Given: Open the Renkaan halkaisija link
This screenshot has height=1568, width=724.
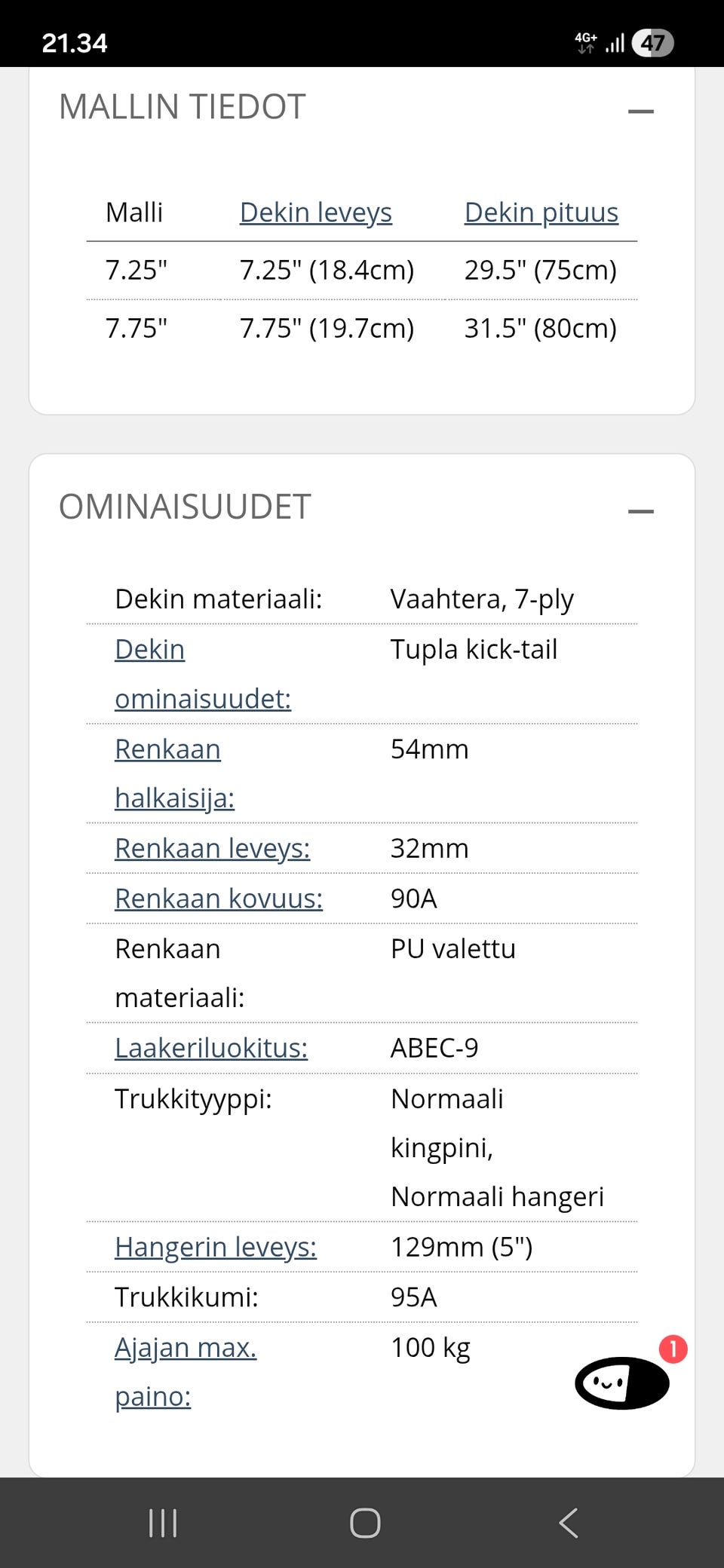Looking at the screenshot, I should coord(175,773).
